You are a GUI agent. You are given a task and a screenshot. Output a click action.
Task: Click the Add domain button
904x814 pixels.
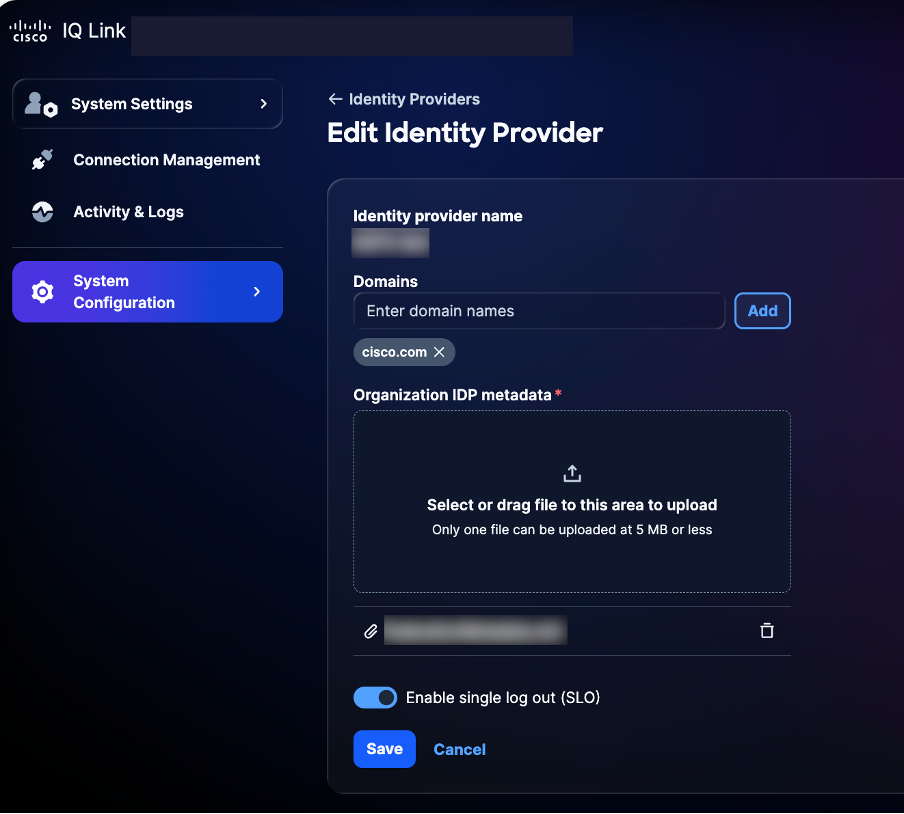(762, 311)
